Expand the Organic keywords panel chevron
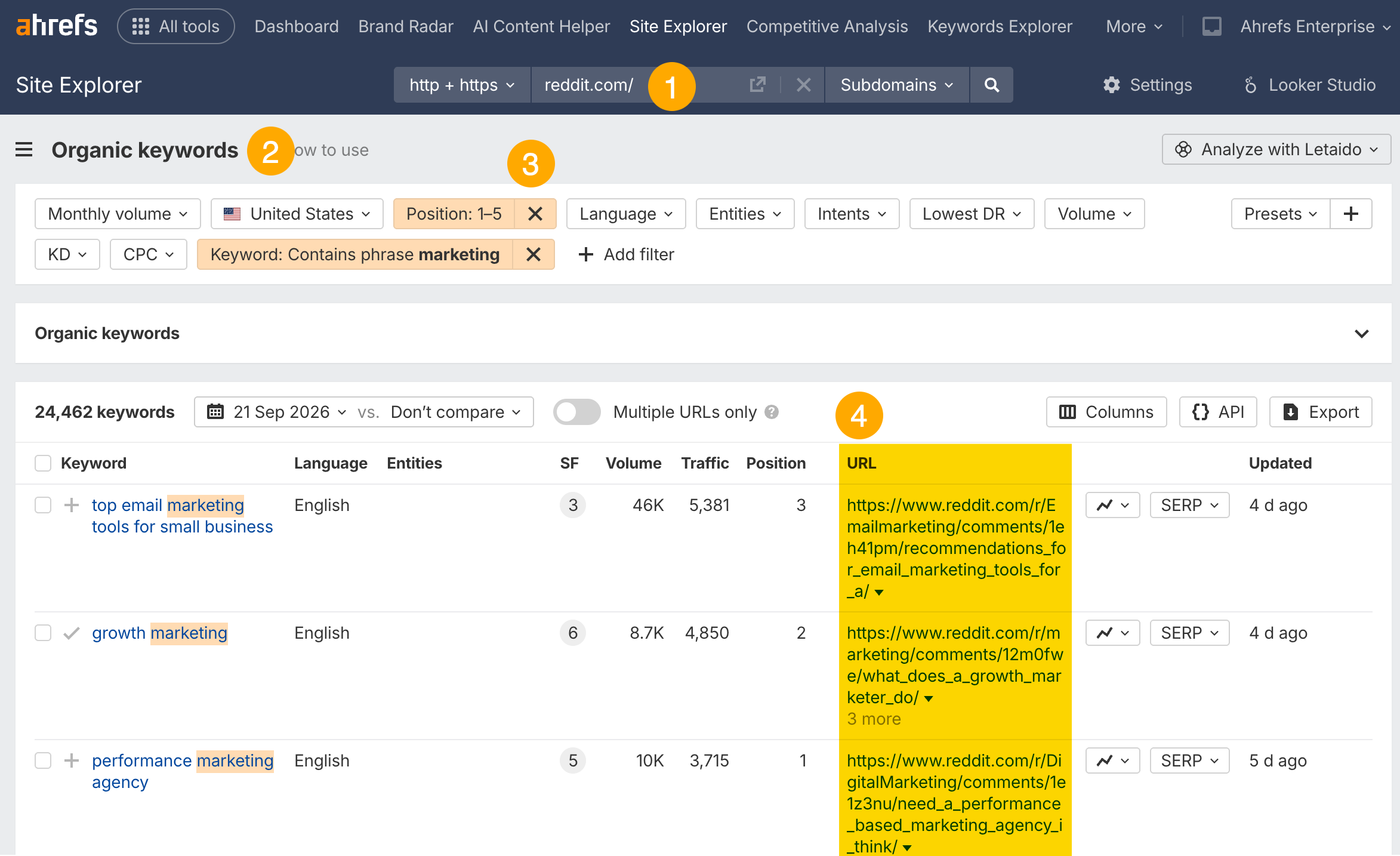Image resolution: width=1400 pixels, height=856 pixels. (x=1362, y=333)
